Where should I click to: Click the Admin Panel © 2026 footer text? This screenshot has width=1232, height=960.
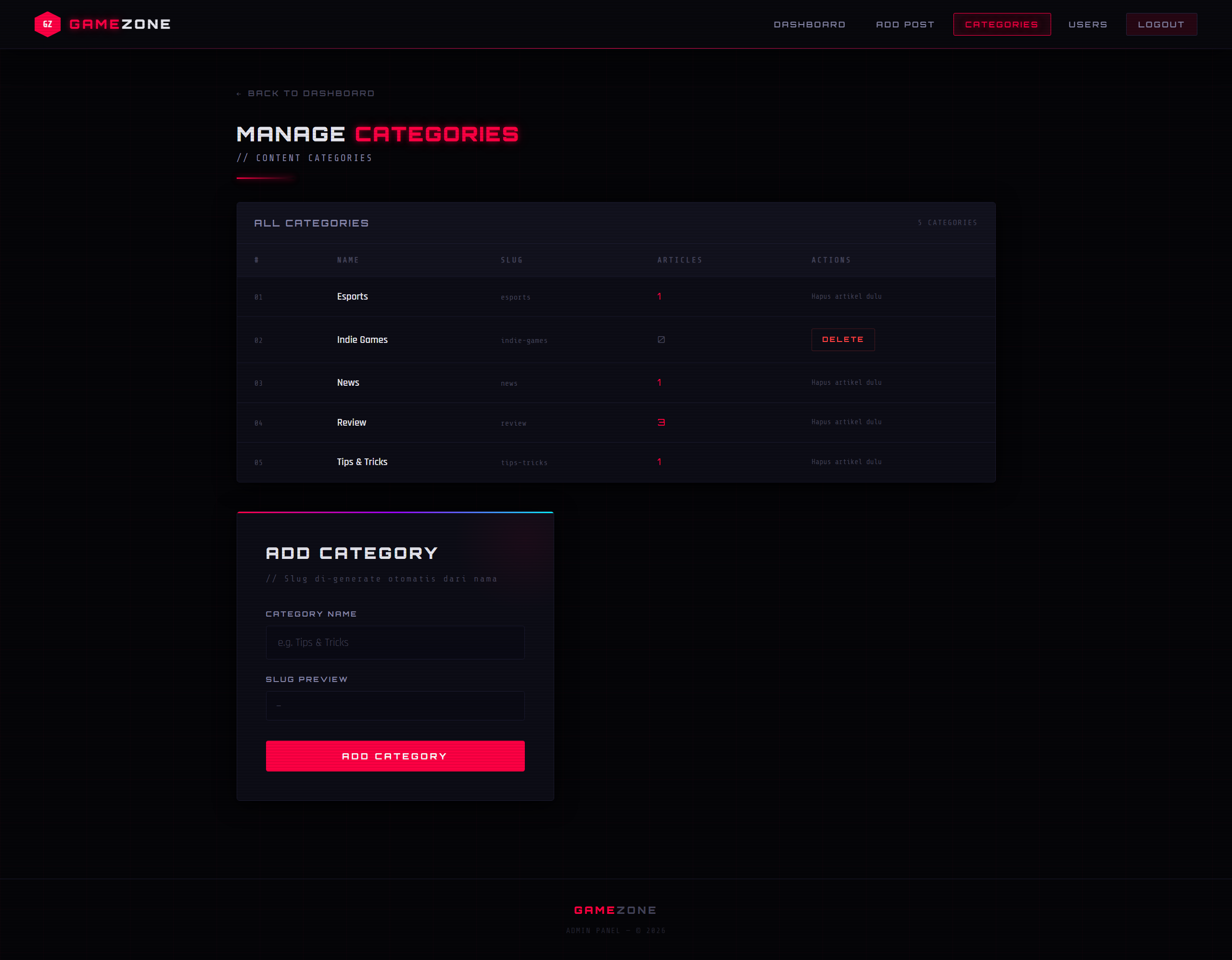[616, 931]
